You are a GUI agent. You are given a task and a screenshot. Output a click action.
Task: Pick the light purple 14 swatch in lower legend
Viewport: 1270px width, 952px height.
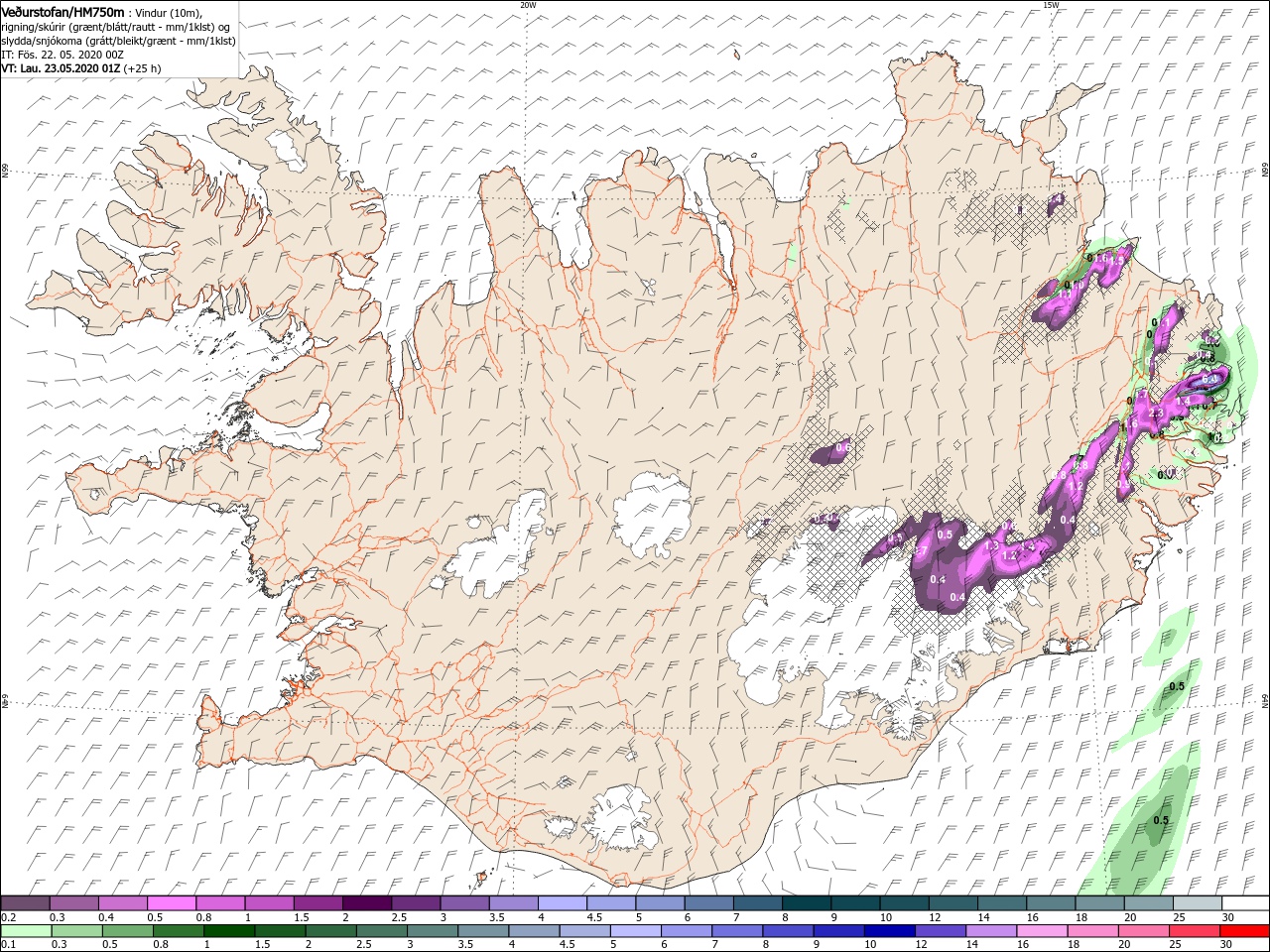point(989,931)
